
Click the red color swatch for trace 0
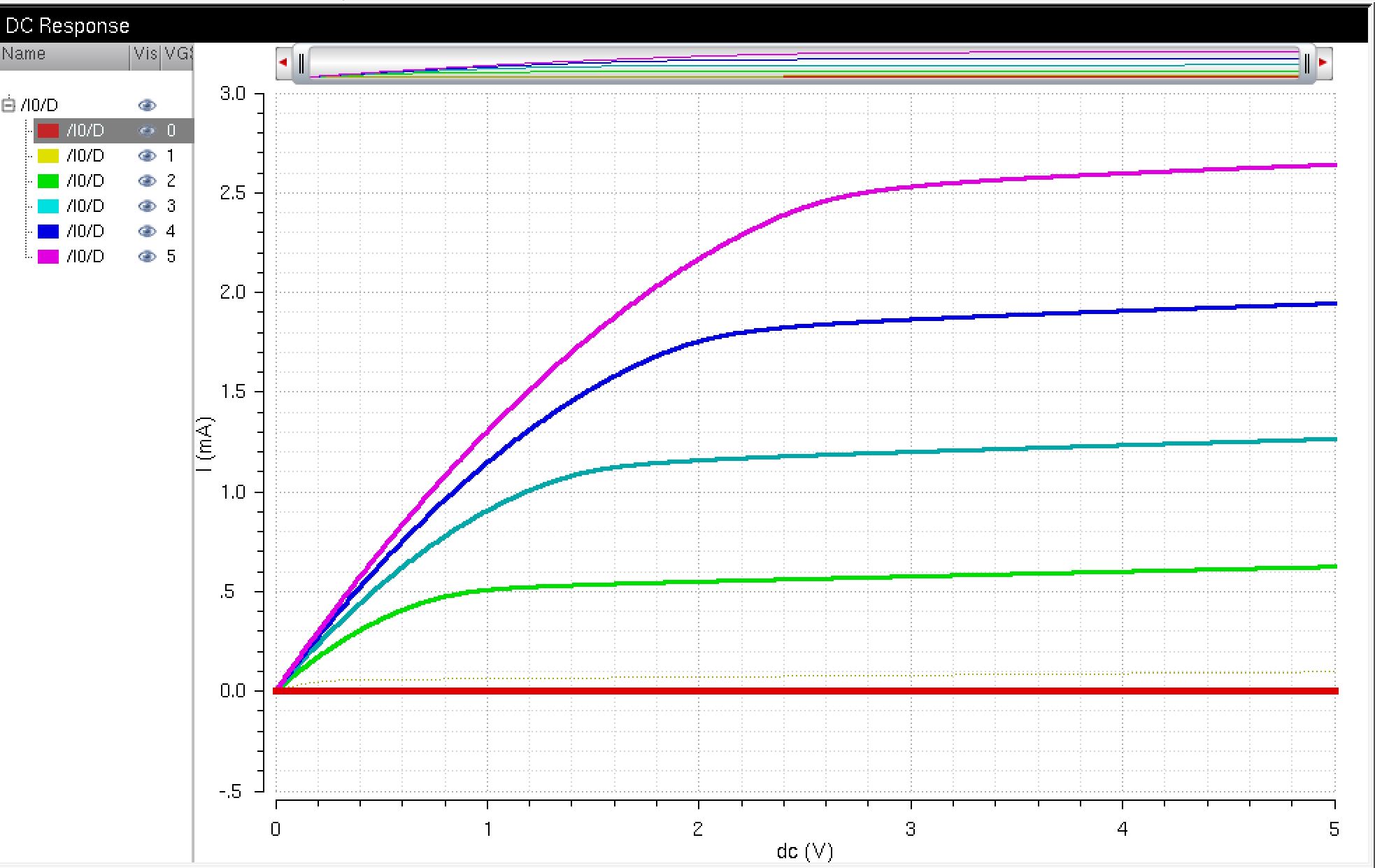point(48,131)
